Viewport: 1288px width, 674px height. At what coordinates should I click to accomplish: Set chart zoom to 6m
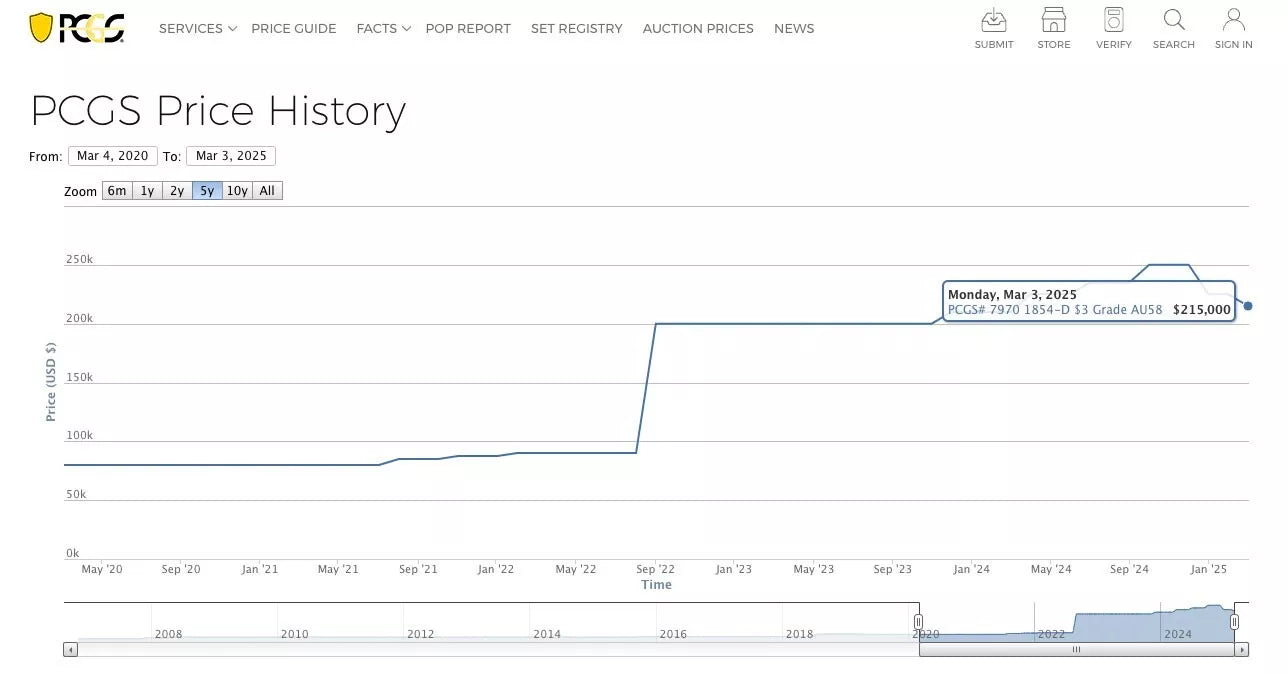pos(117,191)
